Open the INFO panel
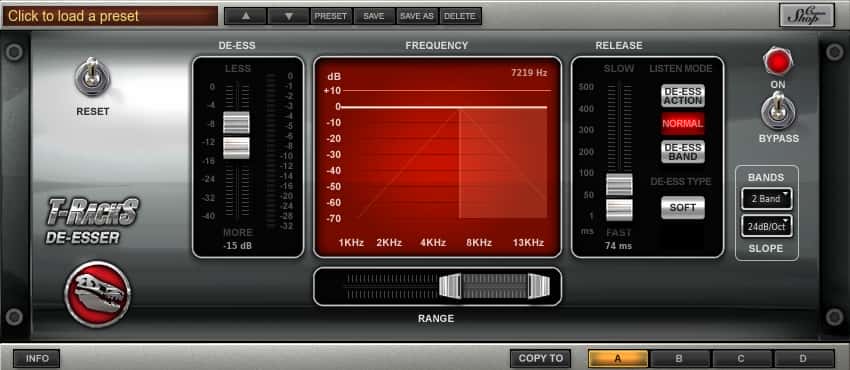This screenshot has width=850, height=370. [37, 358]
